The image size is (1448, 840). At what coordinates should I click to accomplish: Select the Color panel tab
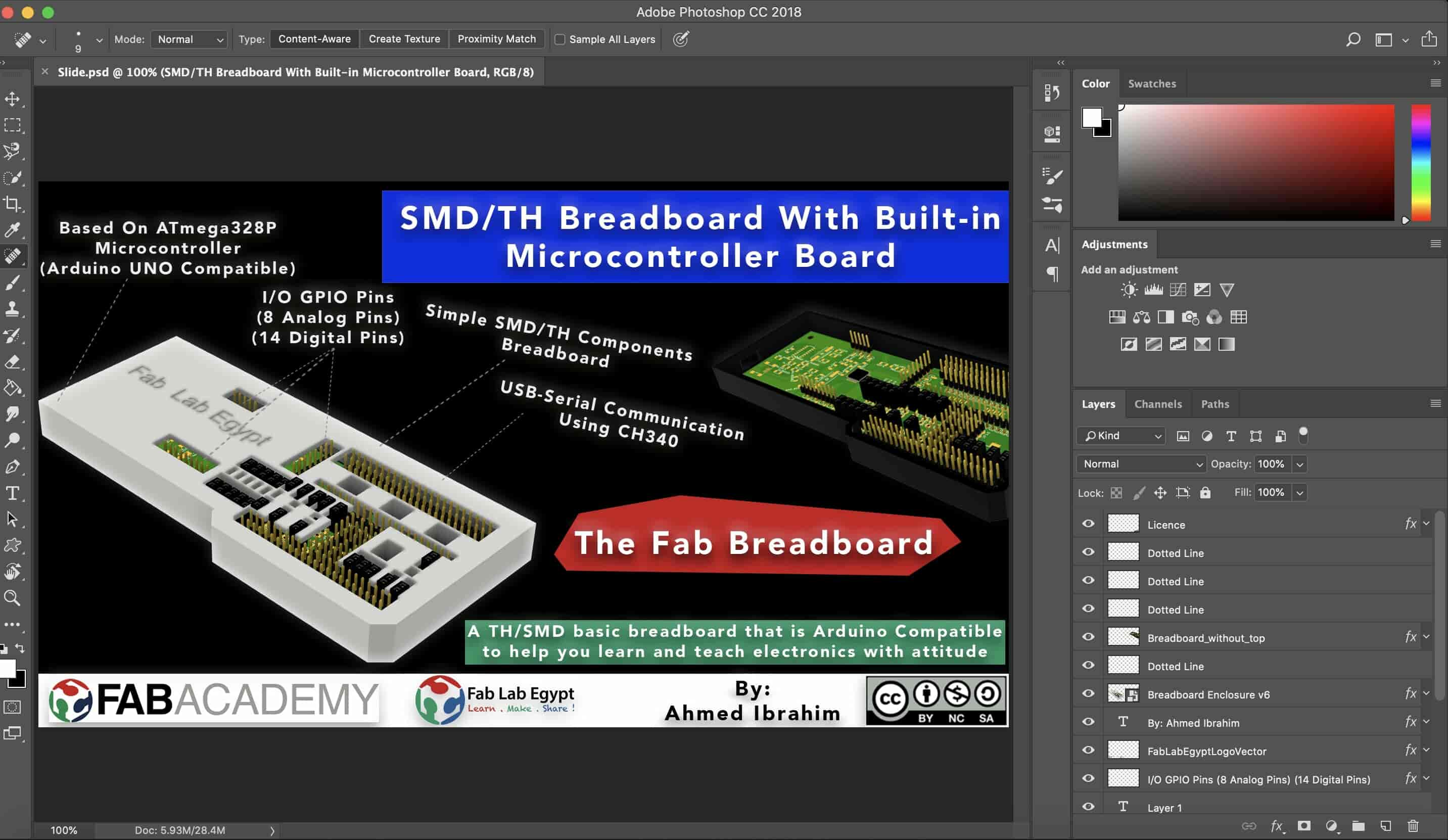pos(1095,84)
